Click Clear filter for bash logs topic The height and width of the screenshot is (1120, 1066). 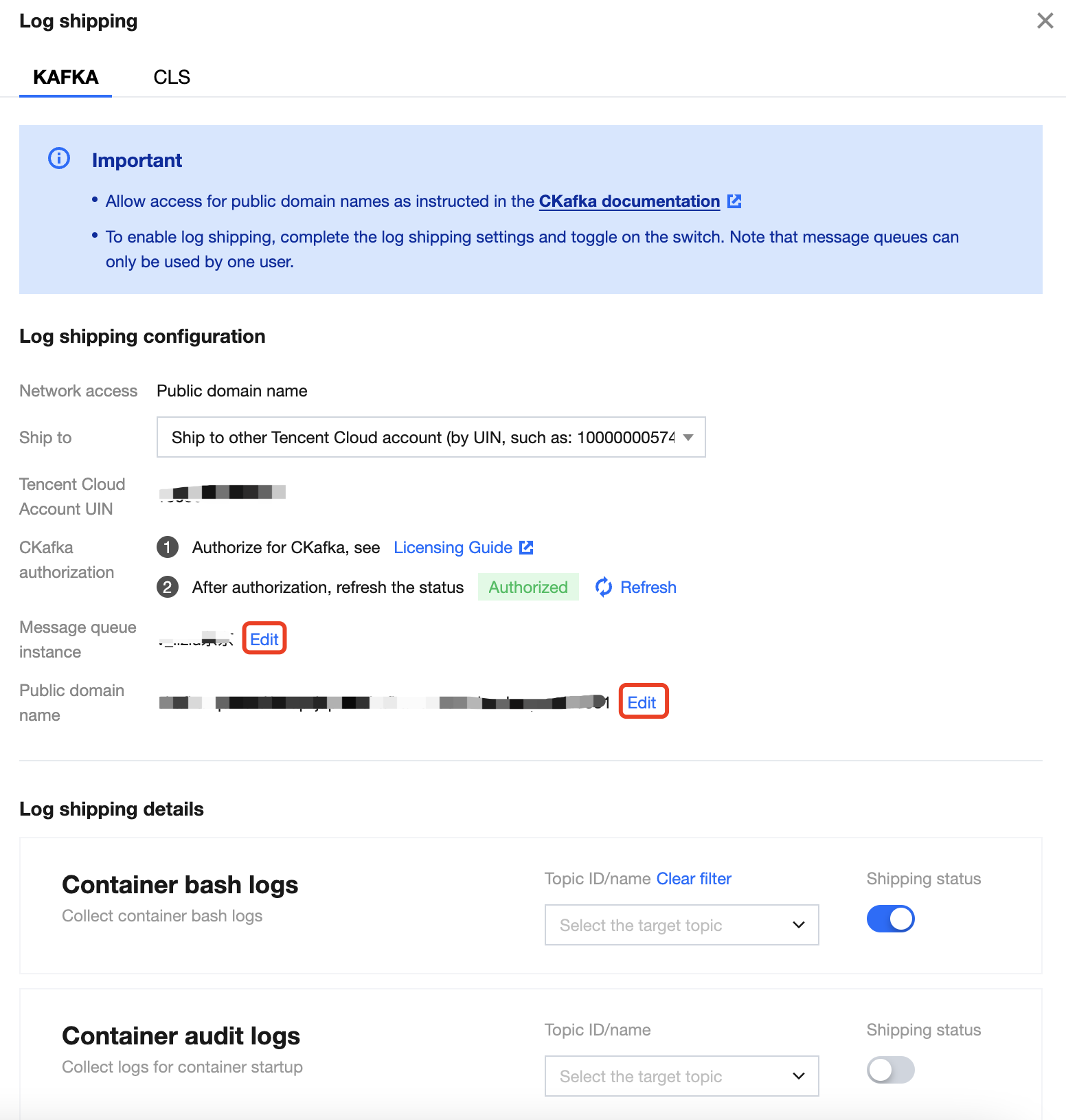point(694,879)
